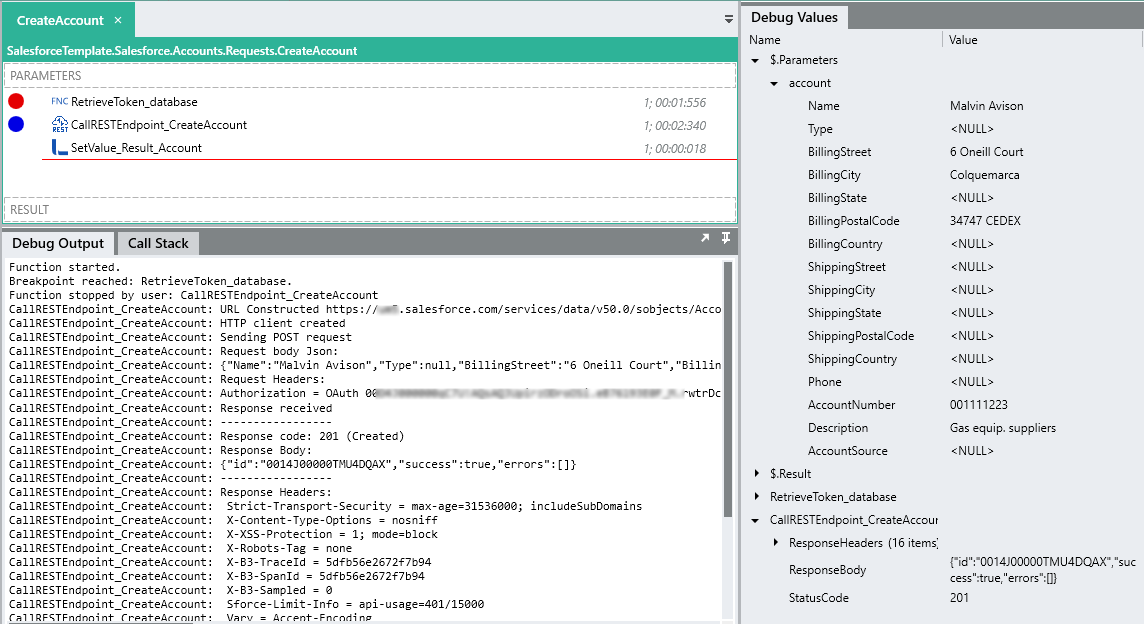The image size is (1144, 624).
Task: Click the PARAMETERS section header
Action: (x=370, y=76)
